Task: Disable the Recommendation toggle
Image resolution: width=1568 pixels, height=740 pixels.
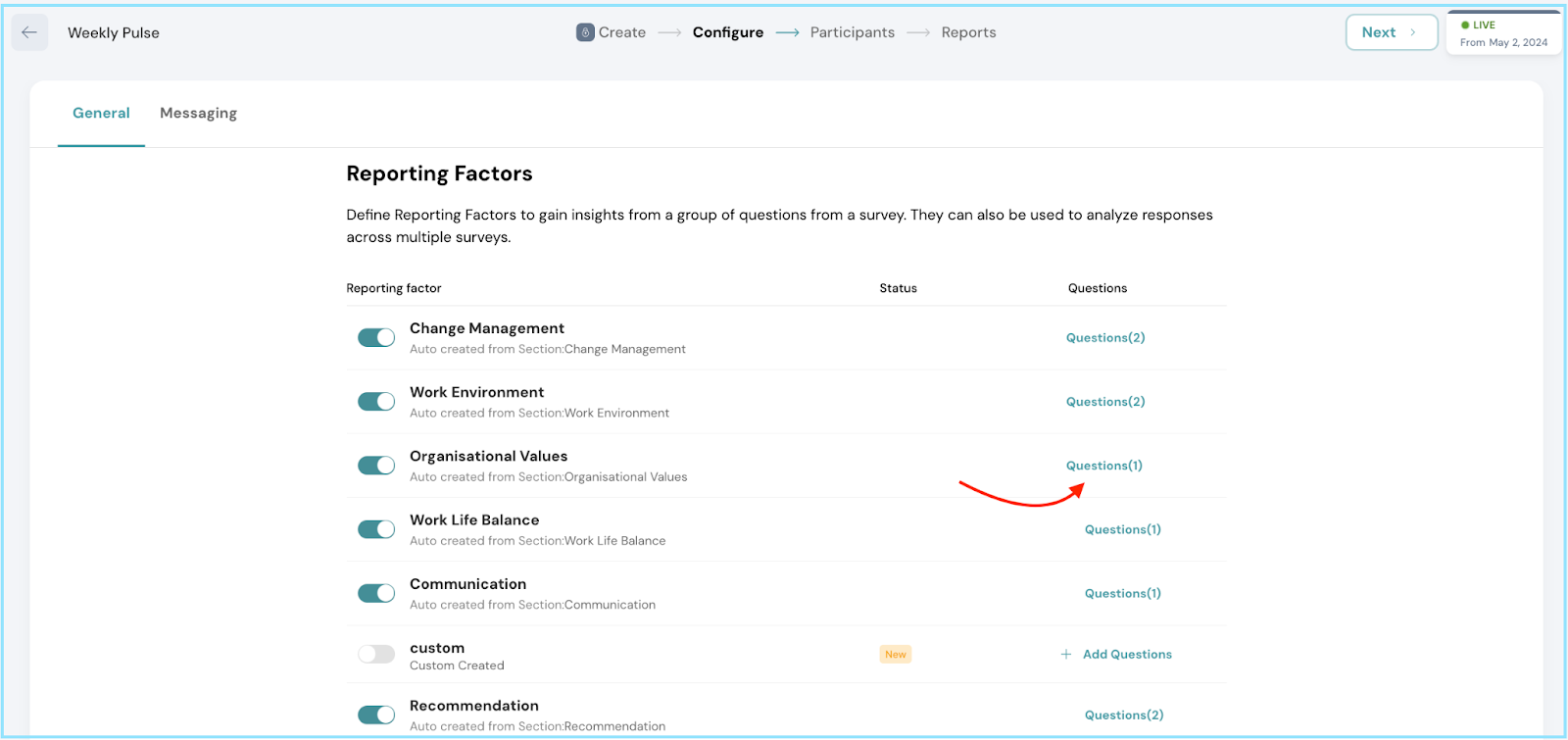Action: [376, 715]
